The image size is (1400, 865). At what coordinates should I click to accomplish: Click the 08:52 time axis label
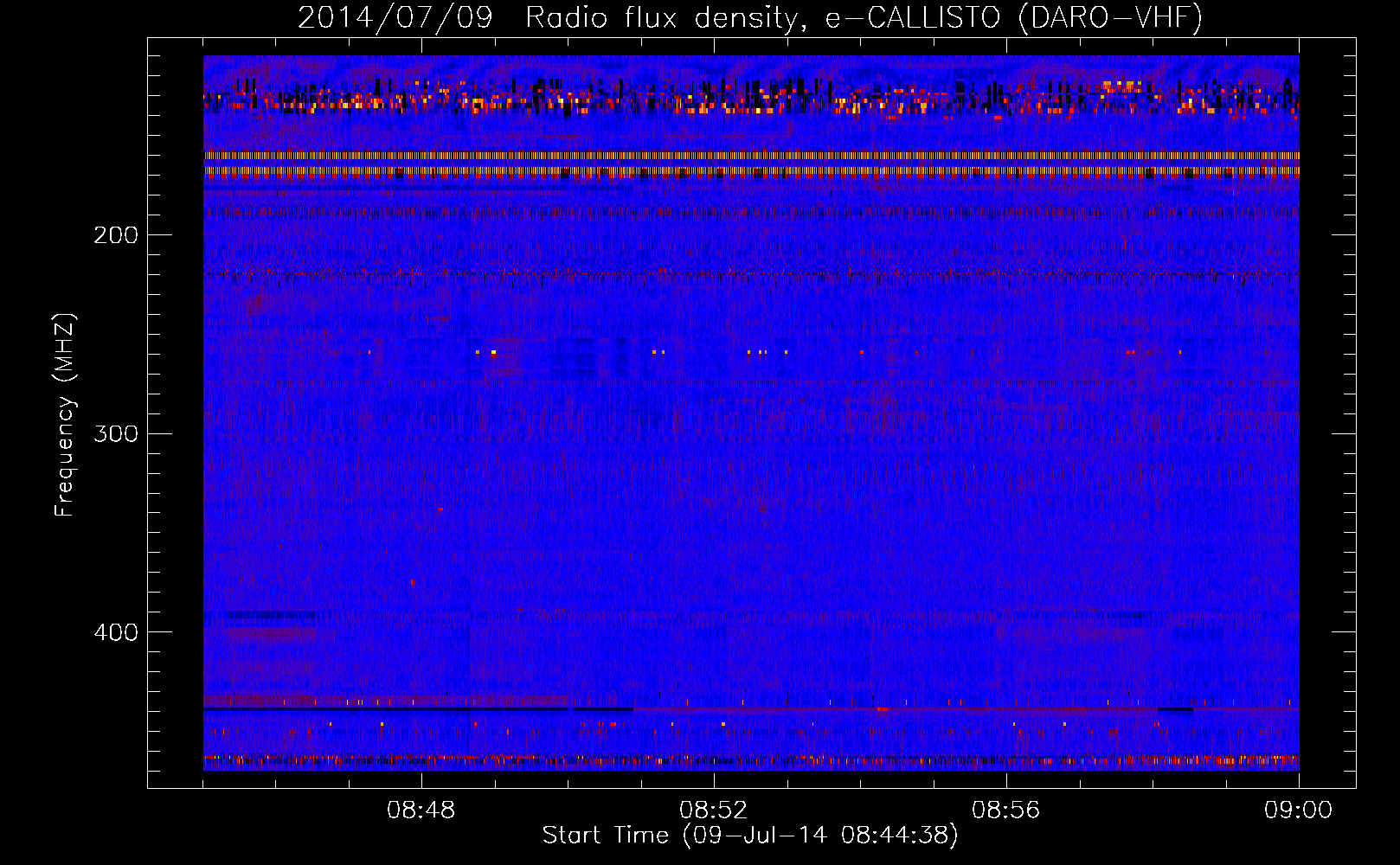tap(714, 811)
